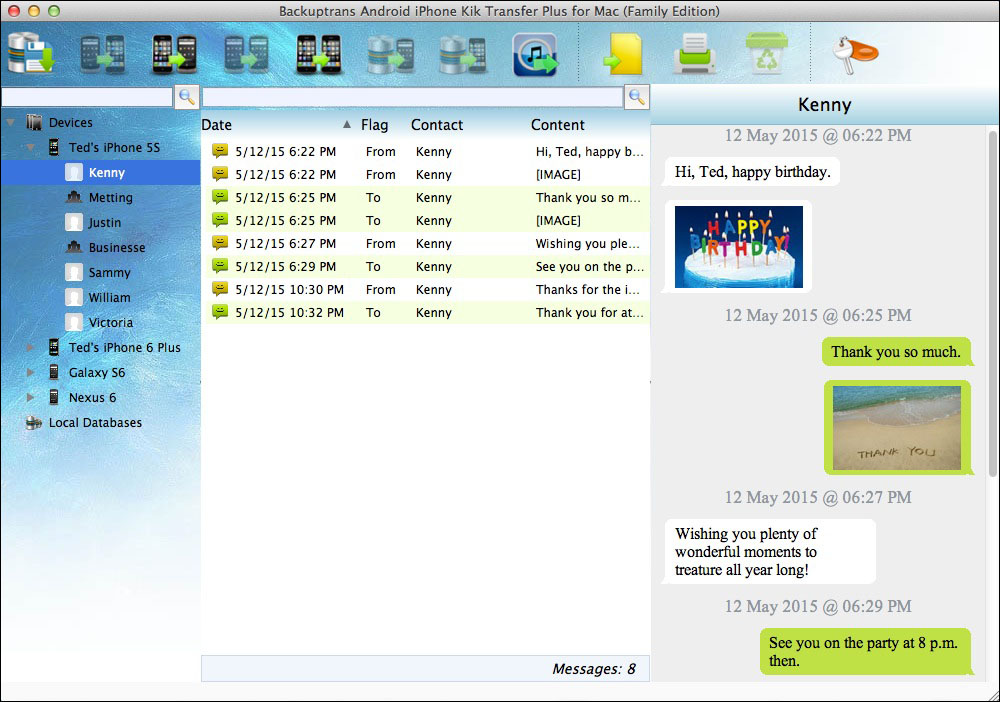Click the active iPhone-to-Android transfer toolbar icon
This screenshot has width=1000, height=702.
point(174,54)
